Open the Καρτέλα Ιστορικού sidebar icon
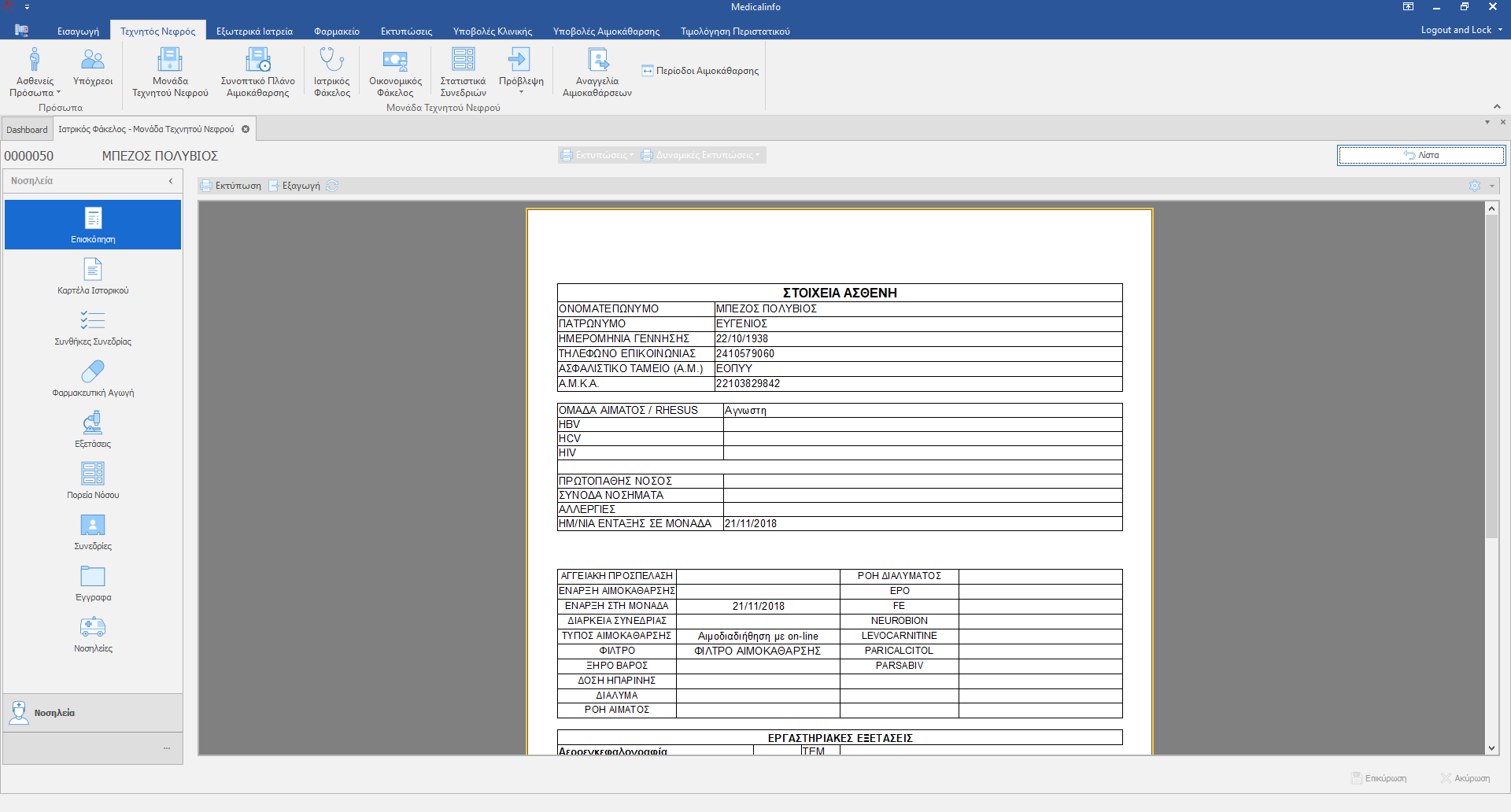The height and width of the screenshot is (812, 1511). point(93,270)
